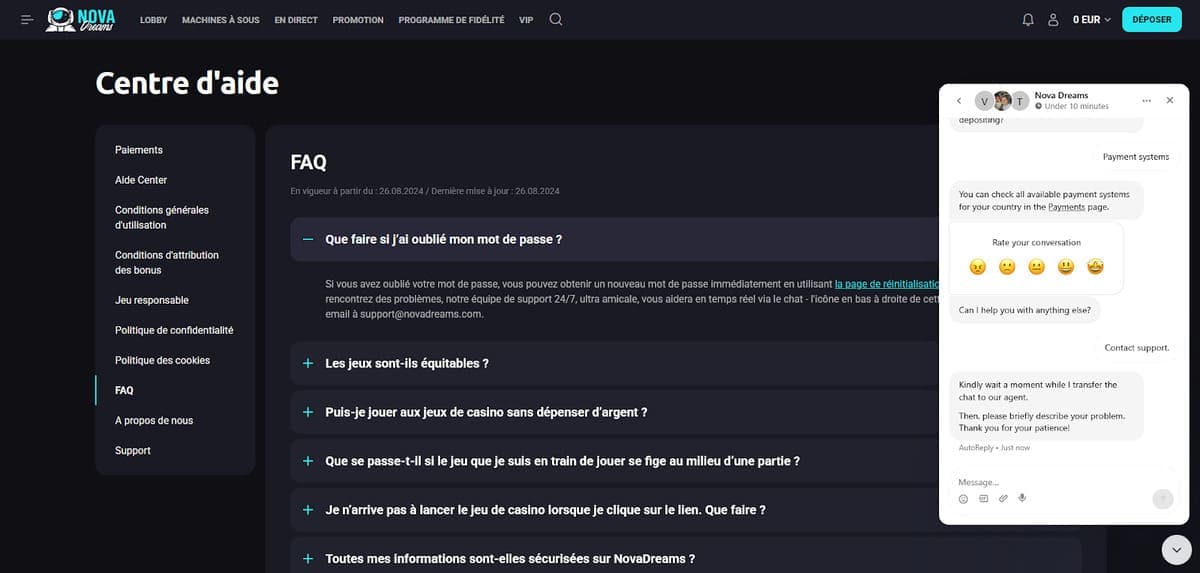
Task: Rate conversation with the star-eyes emoji
Action: (1095, 267)
